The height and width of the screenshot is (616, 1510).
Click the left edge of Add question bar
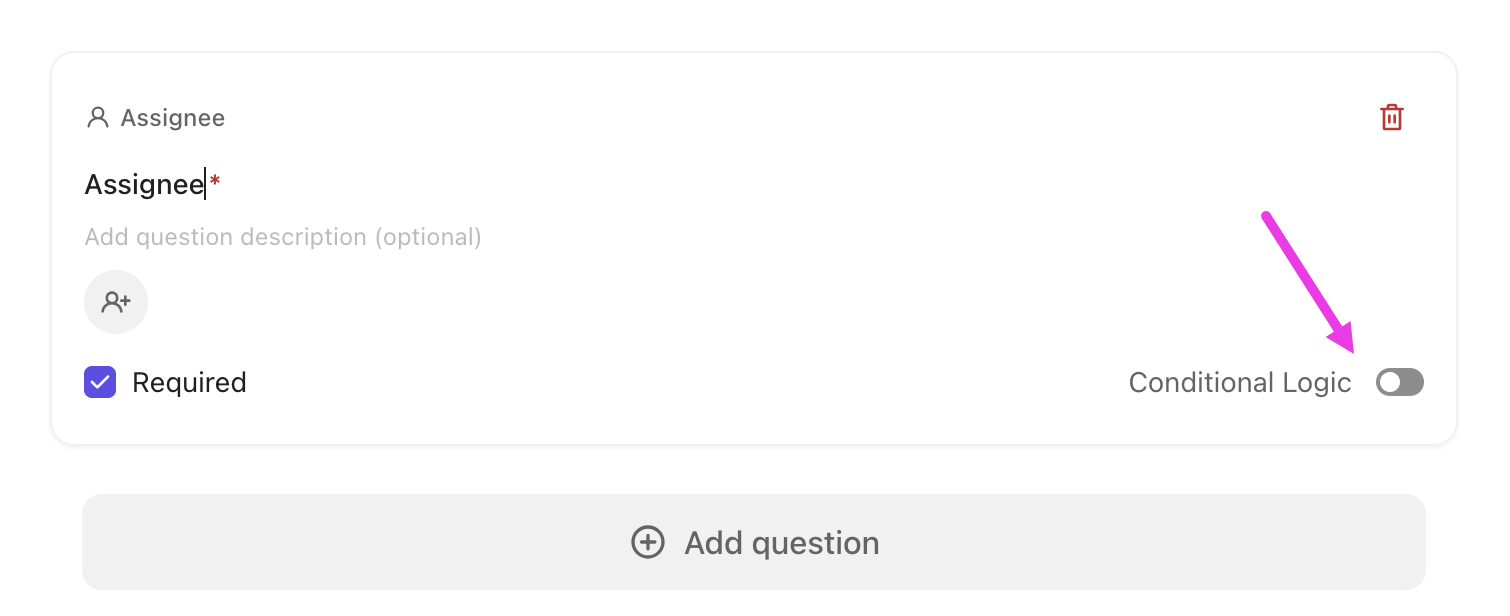tap(100, 542)
